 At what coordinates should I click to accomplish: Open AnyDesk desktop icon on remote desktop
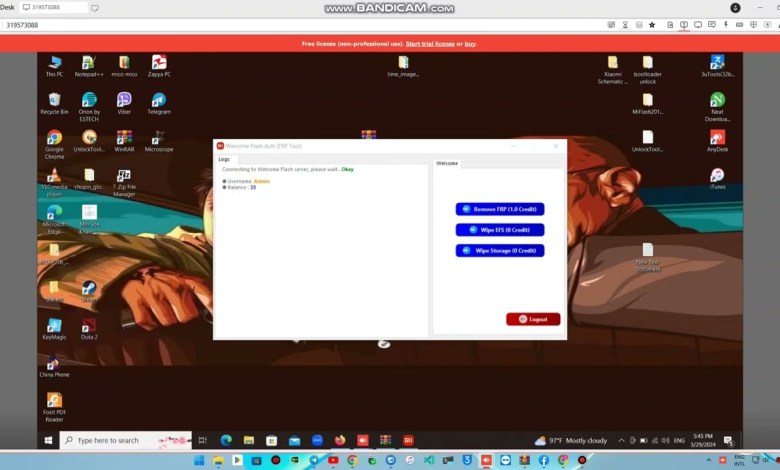[717, 141]
